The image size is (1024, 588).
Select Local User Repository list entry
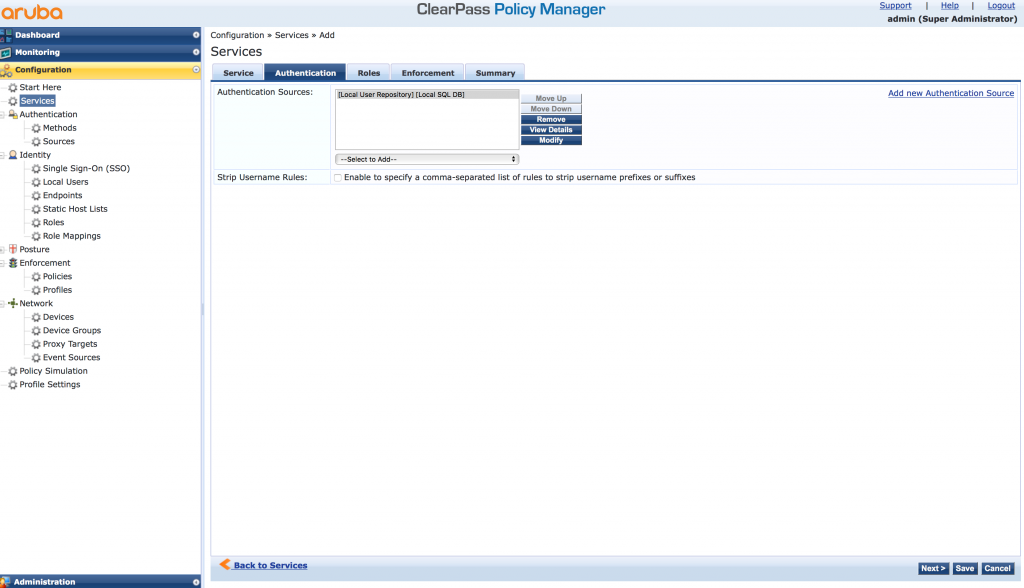[x=427, y=95]
